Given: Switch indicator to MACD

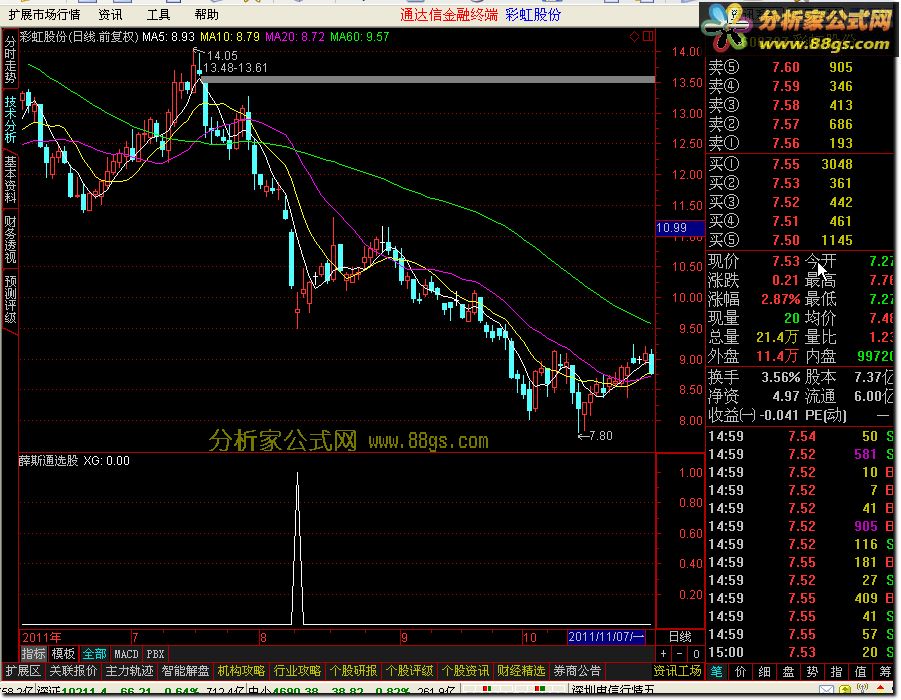Looking at the screenshot, I should pos(126,654).
